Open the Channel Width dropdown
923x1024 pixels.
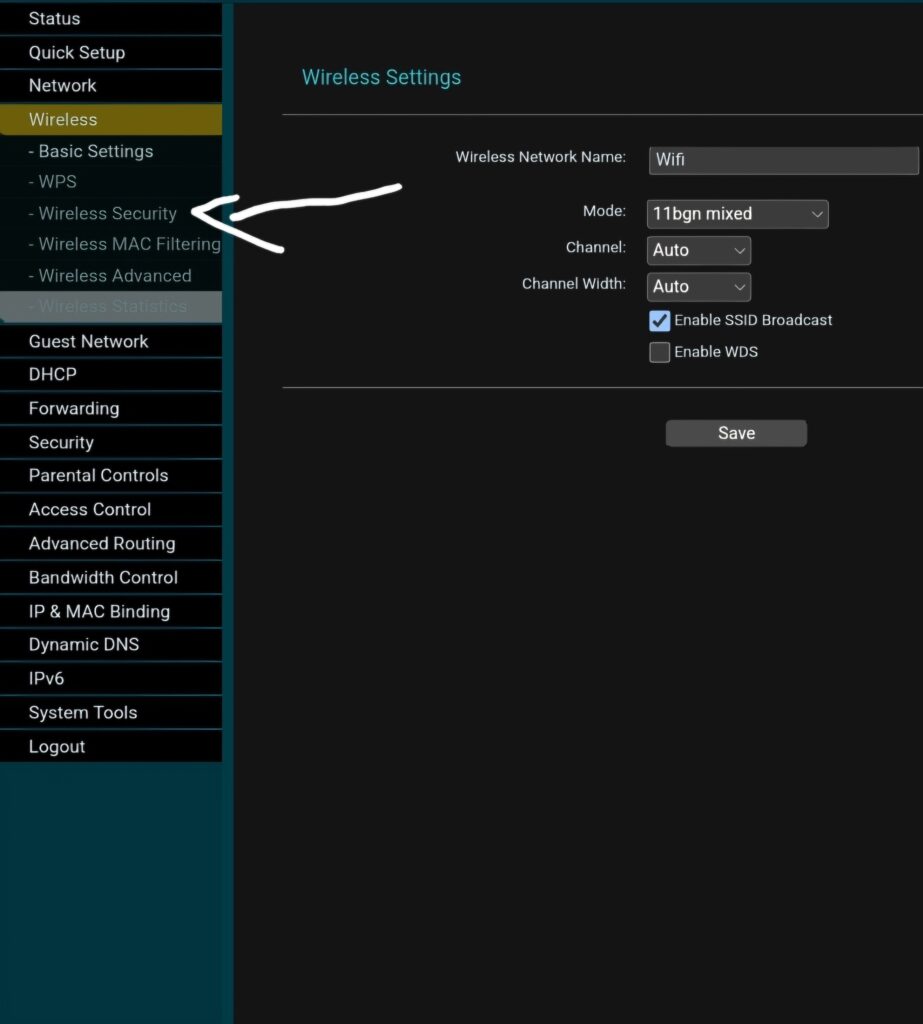point(699,287)
